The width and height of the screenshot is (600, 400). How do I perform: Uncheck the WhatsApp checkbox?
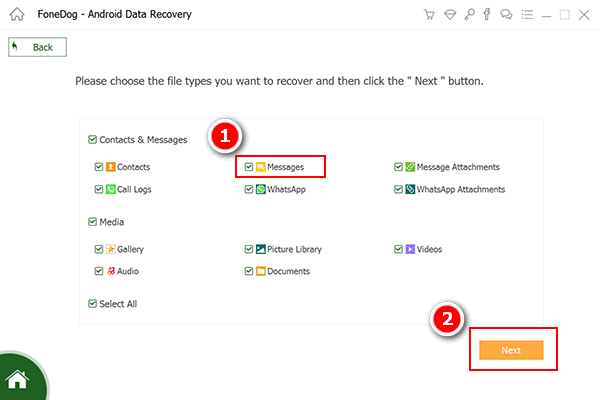(249, 189)
